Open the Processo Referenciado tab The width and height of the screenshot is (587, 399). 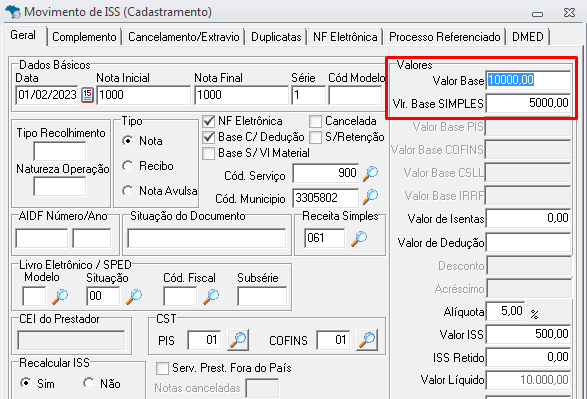(x=444, y=37)
